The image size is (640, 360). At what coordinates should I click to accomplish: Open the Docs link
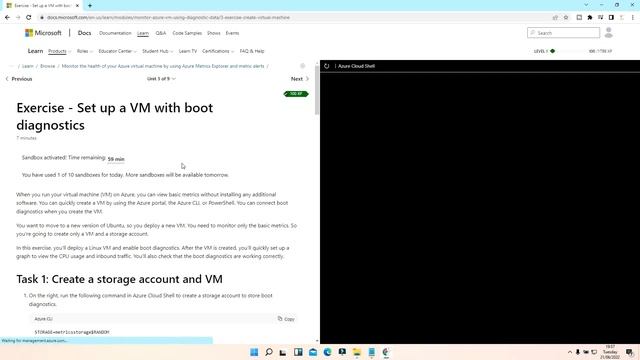click(x=84, y=33)
